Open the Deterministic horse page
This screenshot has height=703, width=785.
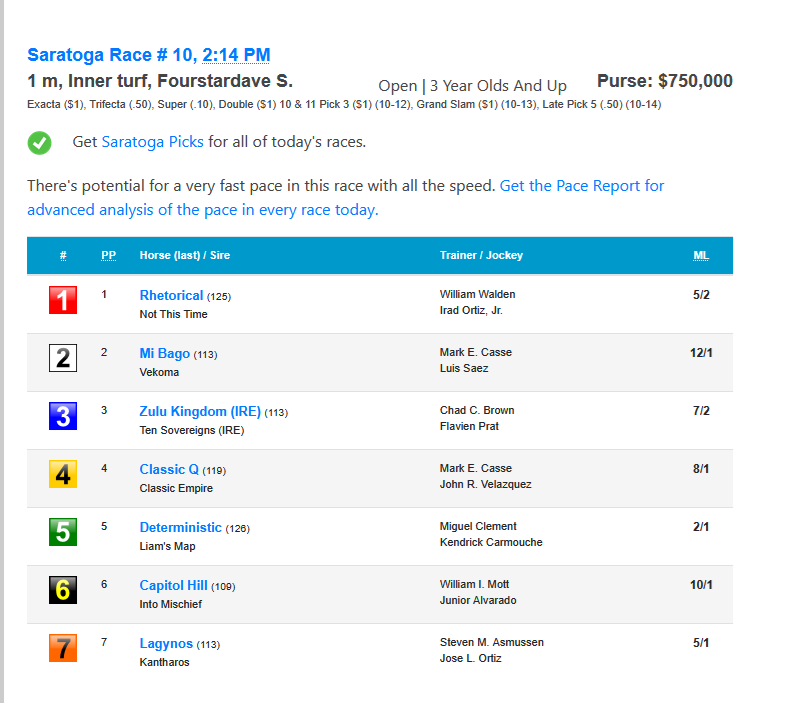(x=181, y=527)
